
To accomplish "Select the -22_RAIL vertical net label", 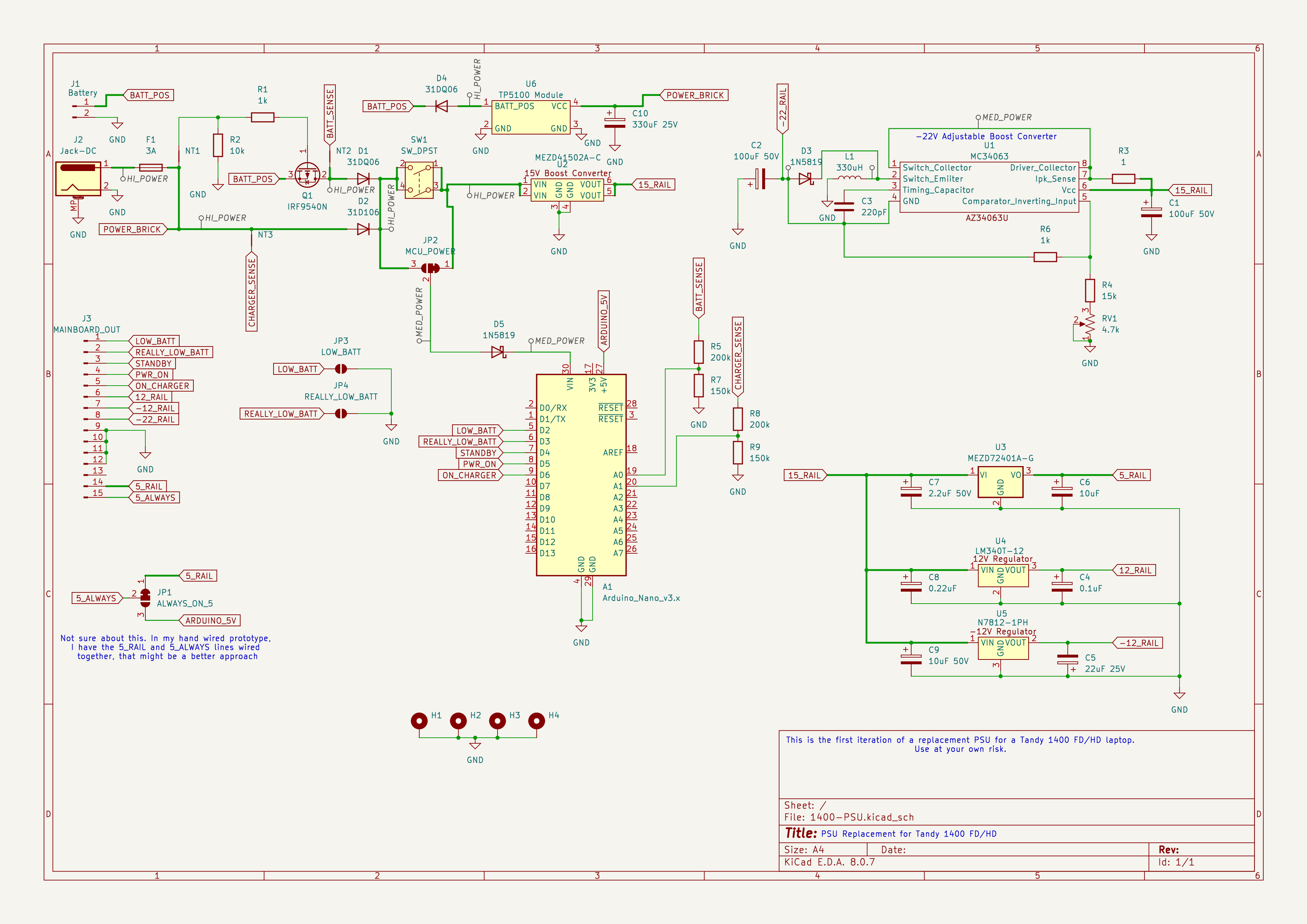I will [783, 109].
